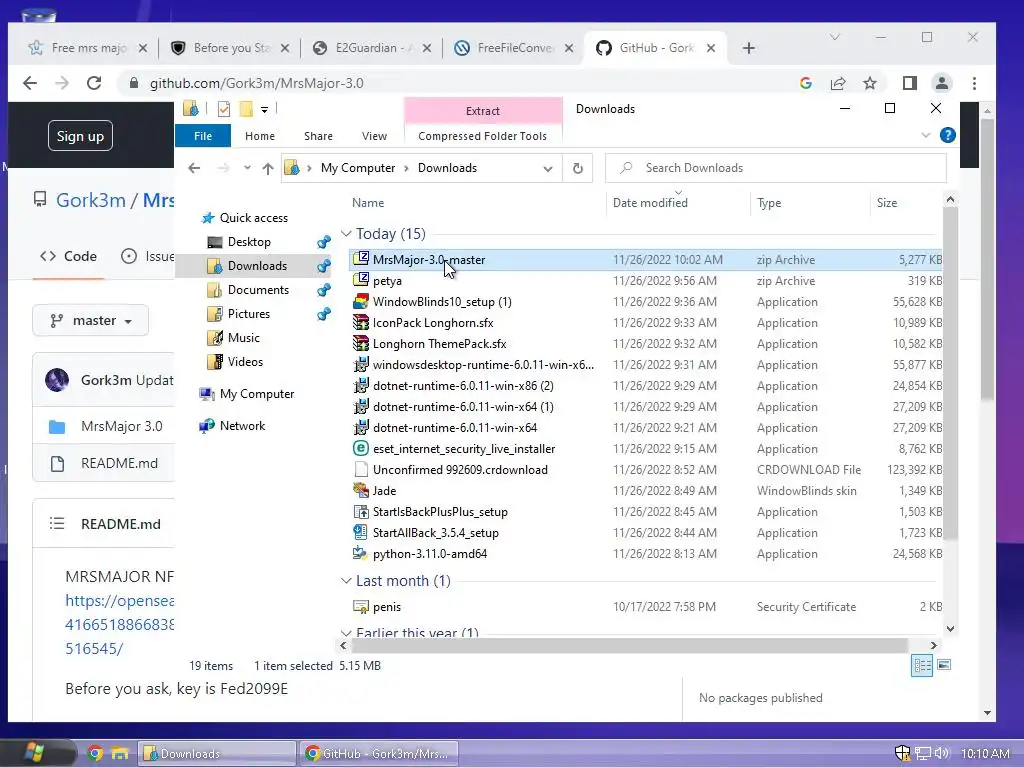Close the FreeFileConvert browser tab
Image resolution: width=1024 pixels, height=768 pixels.
pyautogui.click(x=569, y=48)
